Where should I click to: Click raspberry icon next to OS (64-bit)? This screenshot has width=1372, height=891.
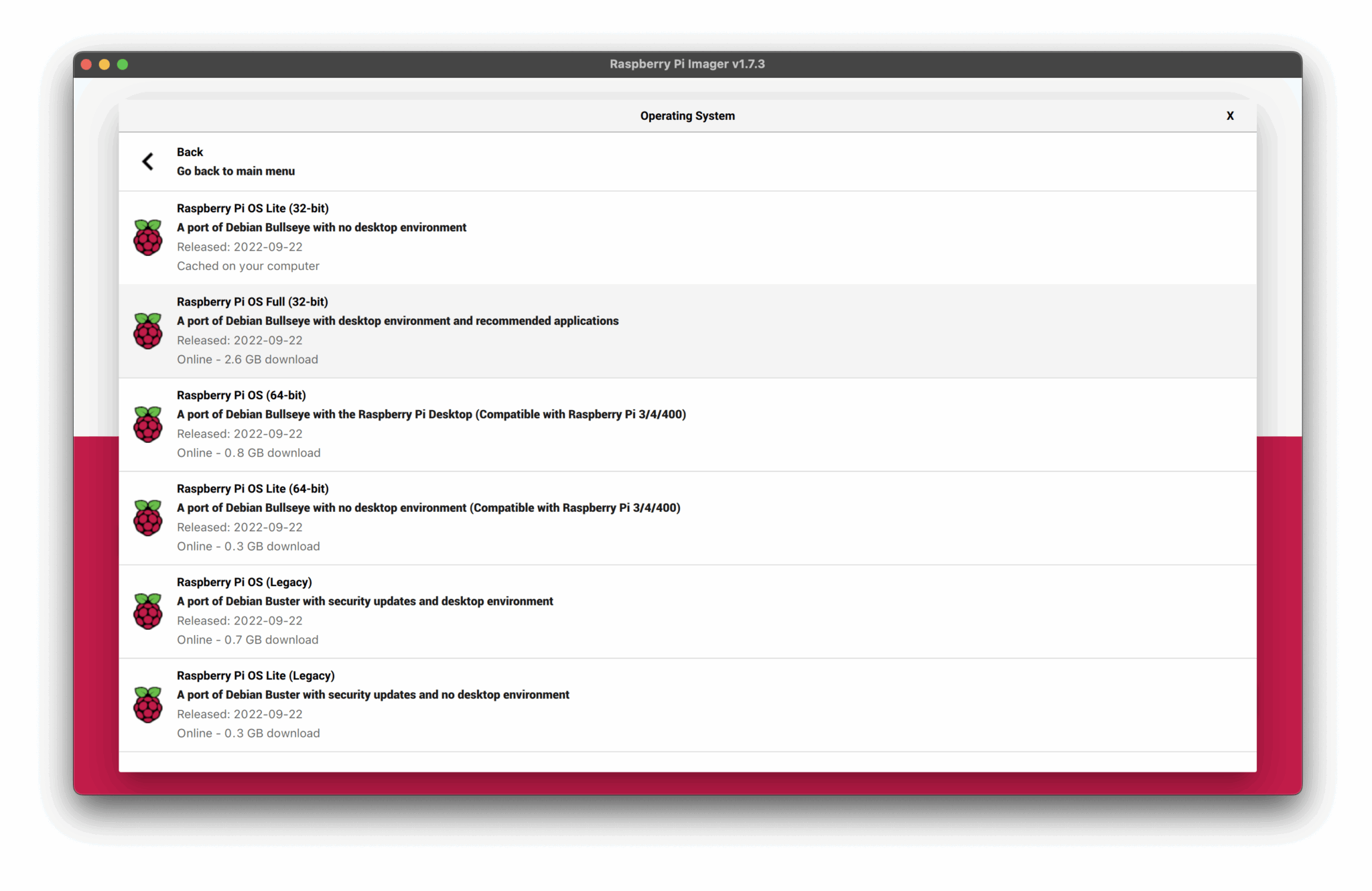(147, 425)
